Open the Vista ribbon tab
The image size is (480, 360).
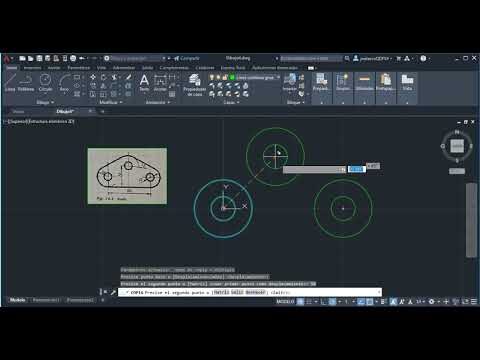(x=101, y=68)
